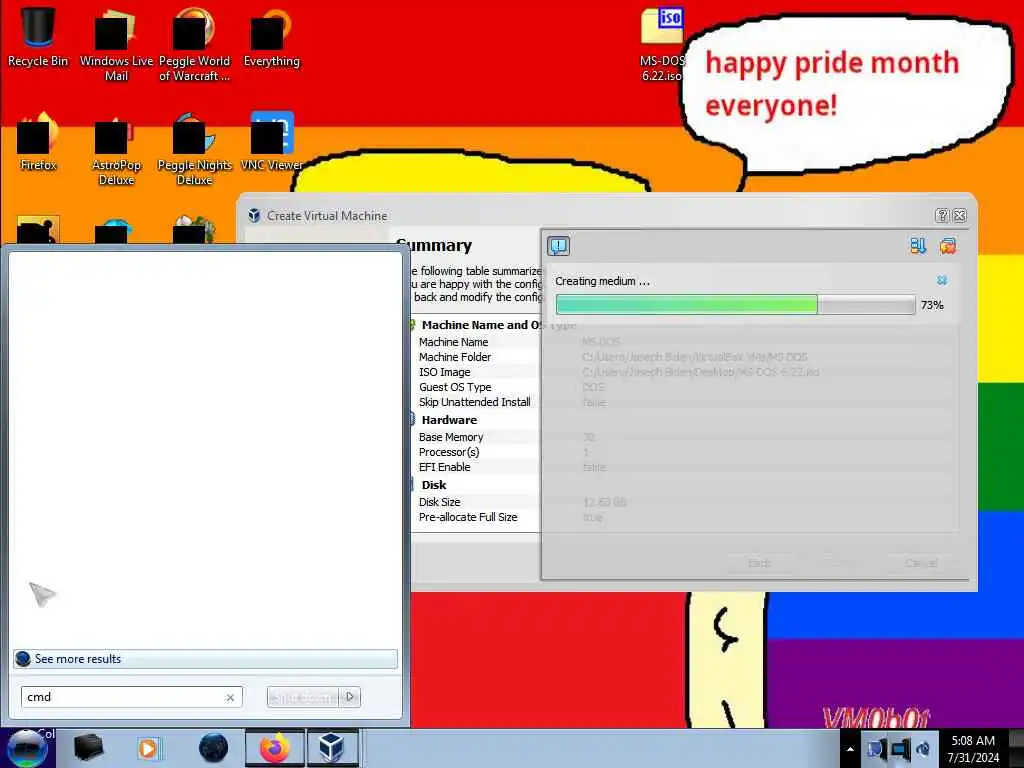This screenshot has height=768, width=1024.
Task: Click the faded Cancel button in wizard
Action: tap(921, 562)
